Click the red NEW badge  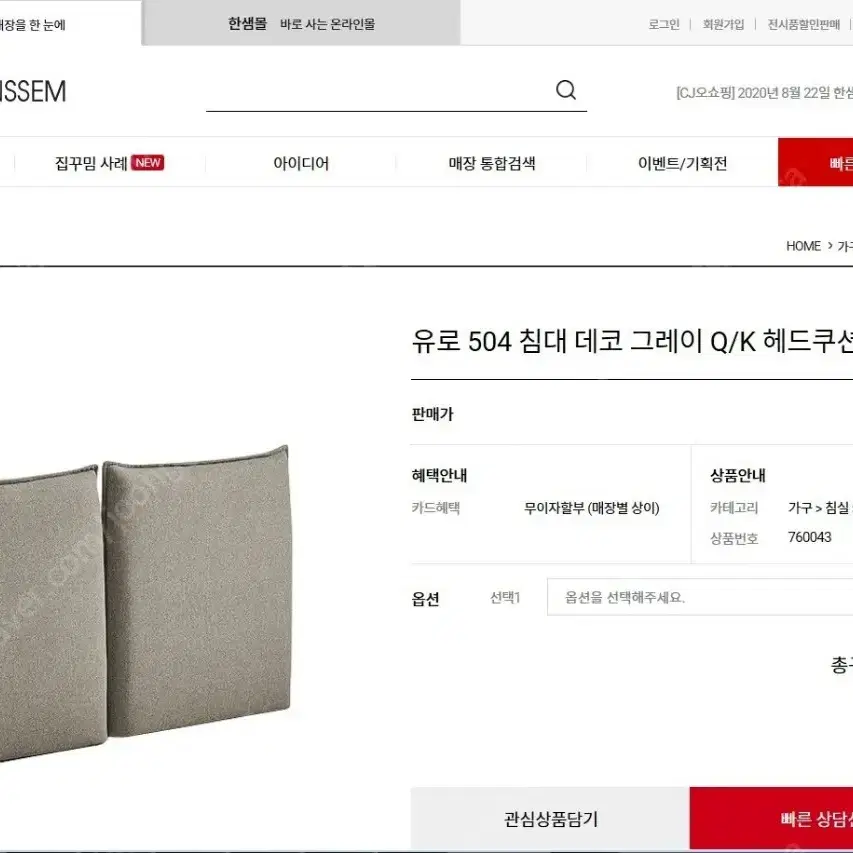point(147,163)
